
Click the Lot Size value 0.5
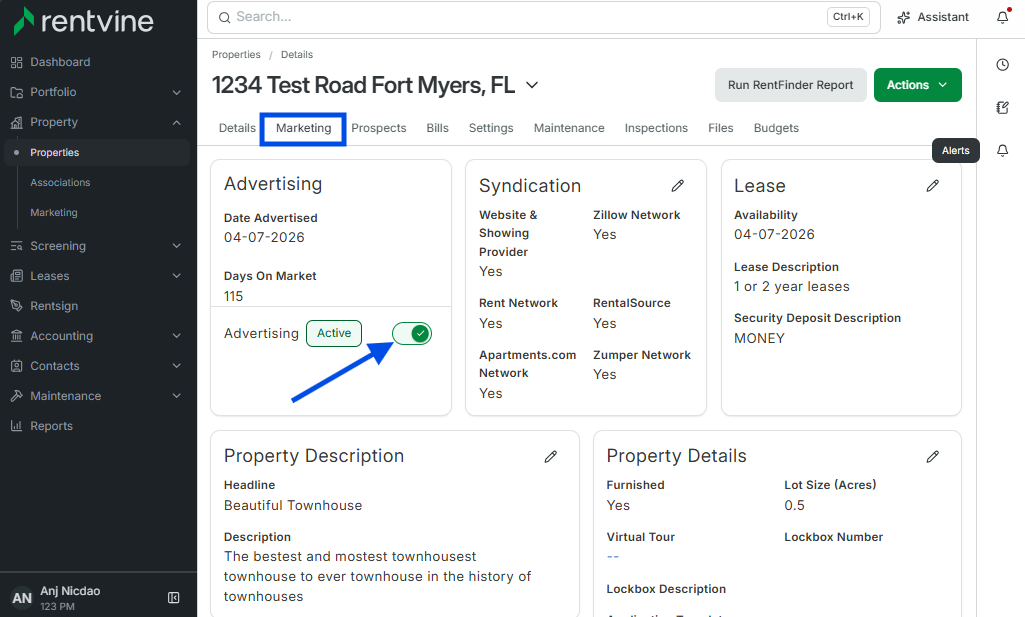point(794,506)
